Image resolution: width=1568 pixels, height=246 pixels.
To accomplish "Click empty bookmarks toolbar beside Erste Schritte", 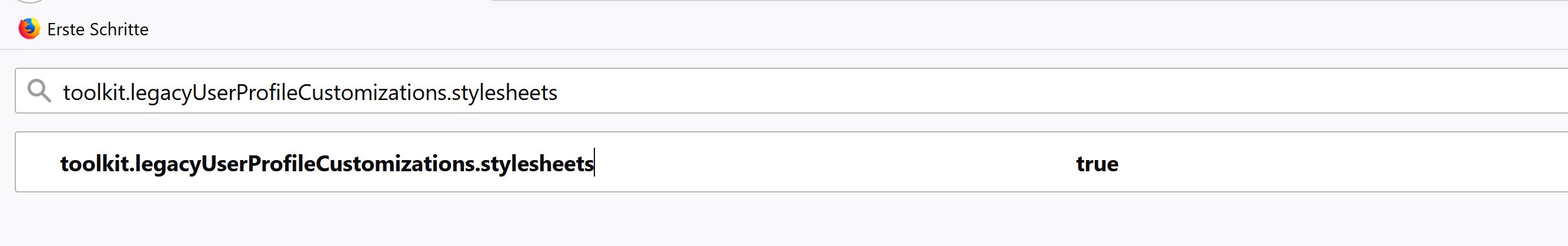I will pyautogui.click(x=730, y=29).
